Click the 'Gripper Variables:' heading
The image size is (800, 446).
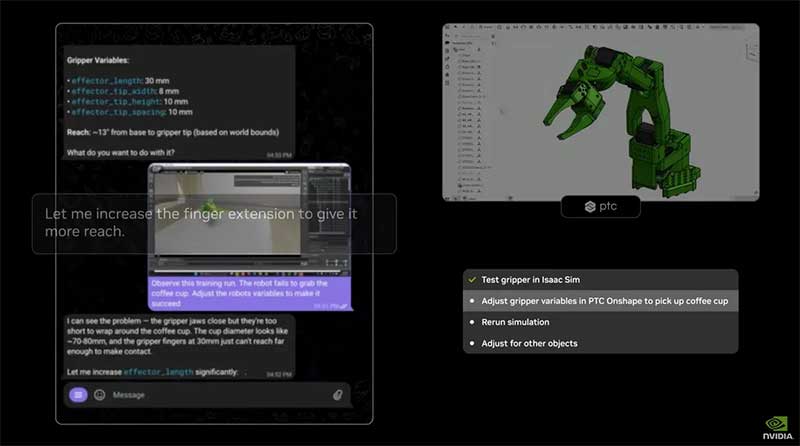click(x=98, y=60)
